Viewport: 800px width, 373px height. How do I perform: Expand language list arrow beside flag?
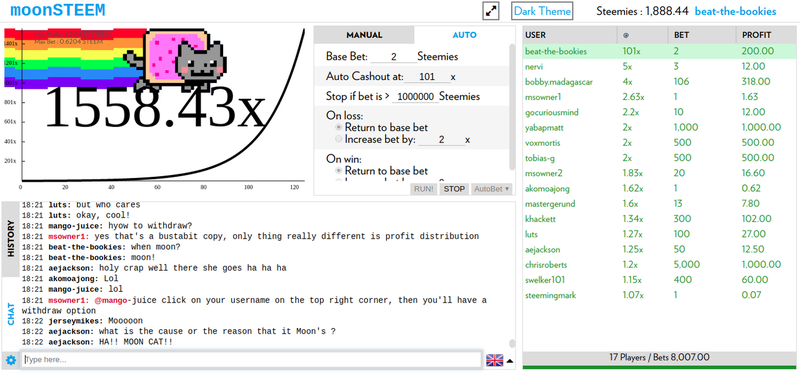tap(509, 361)
